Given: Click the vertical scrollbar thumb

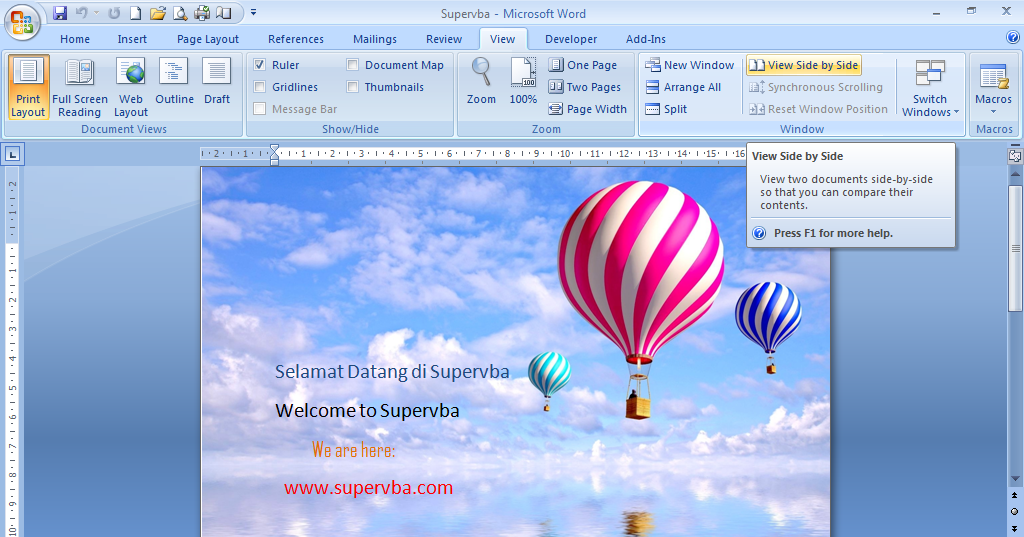Looking at the screenshot, I should 1015,248.
